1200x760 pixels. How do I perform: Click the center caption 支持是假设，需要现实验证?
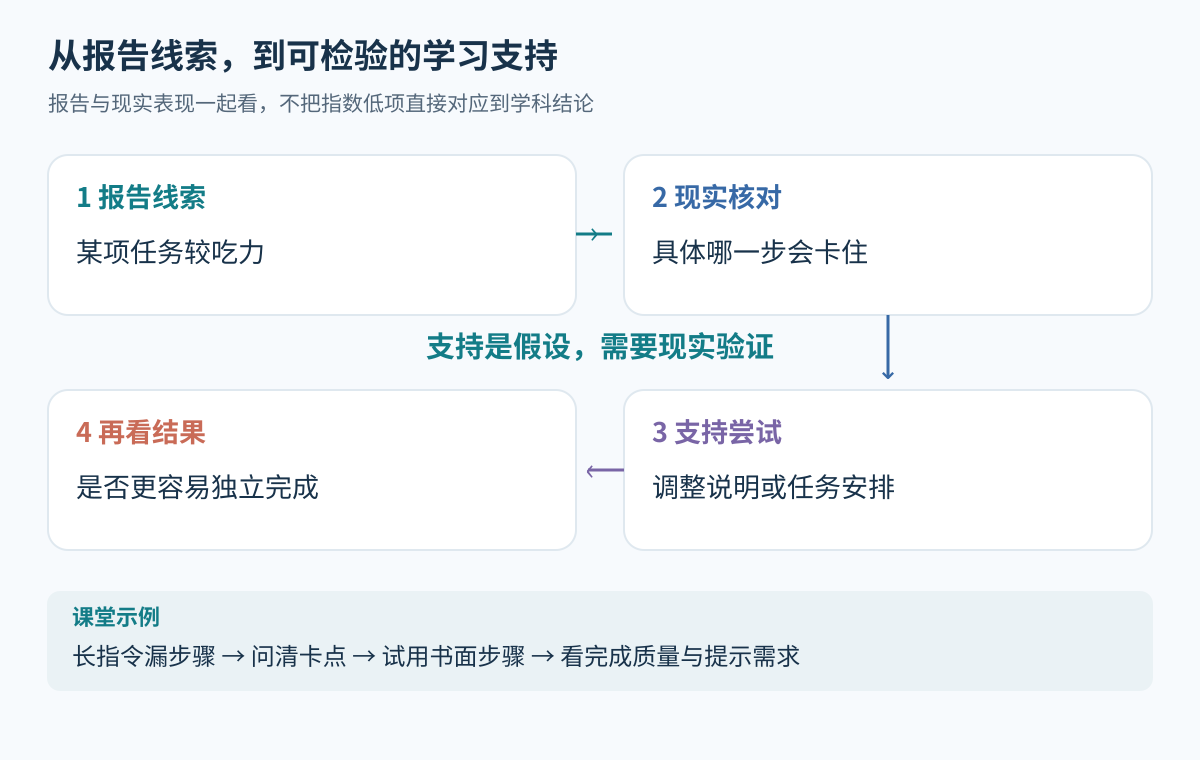click(x=600, y=347)
